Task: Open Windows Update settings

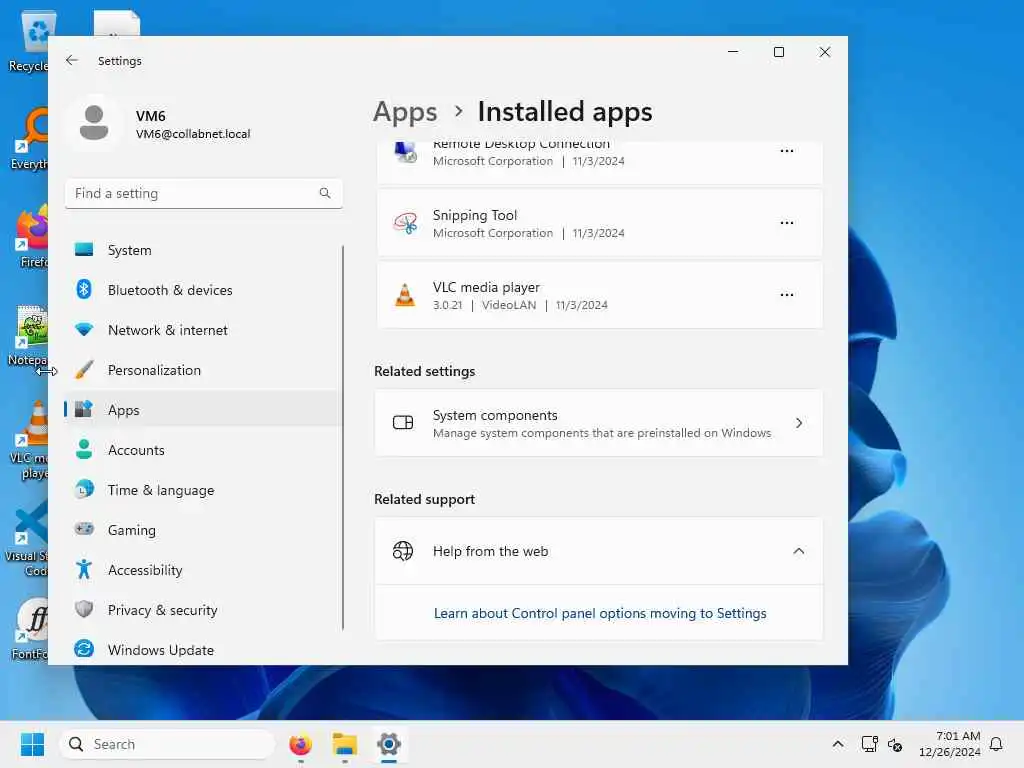Action: tap(202, 650)
